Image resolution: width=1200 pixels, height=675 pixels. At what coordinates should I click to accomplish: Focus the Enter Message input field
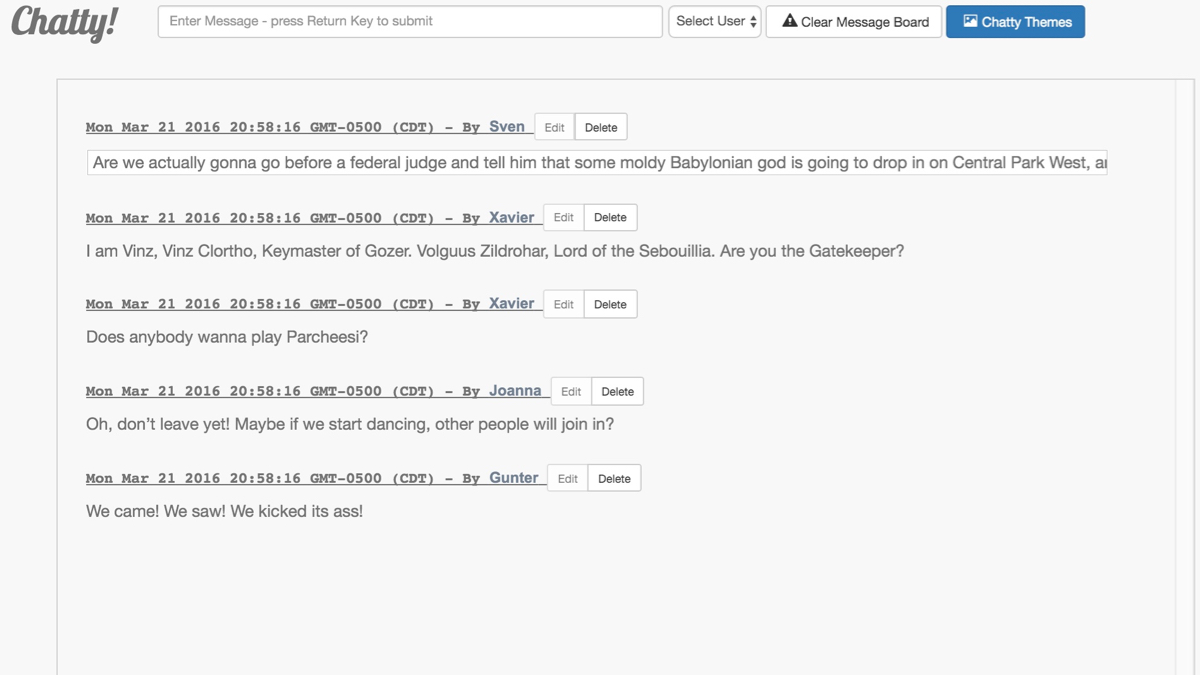[410, 21]
